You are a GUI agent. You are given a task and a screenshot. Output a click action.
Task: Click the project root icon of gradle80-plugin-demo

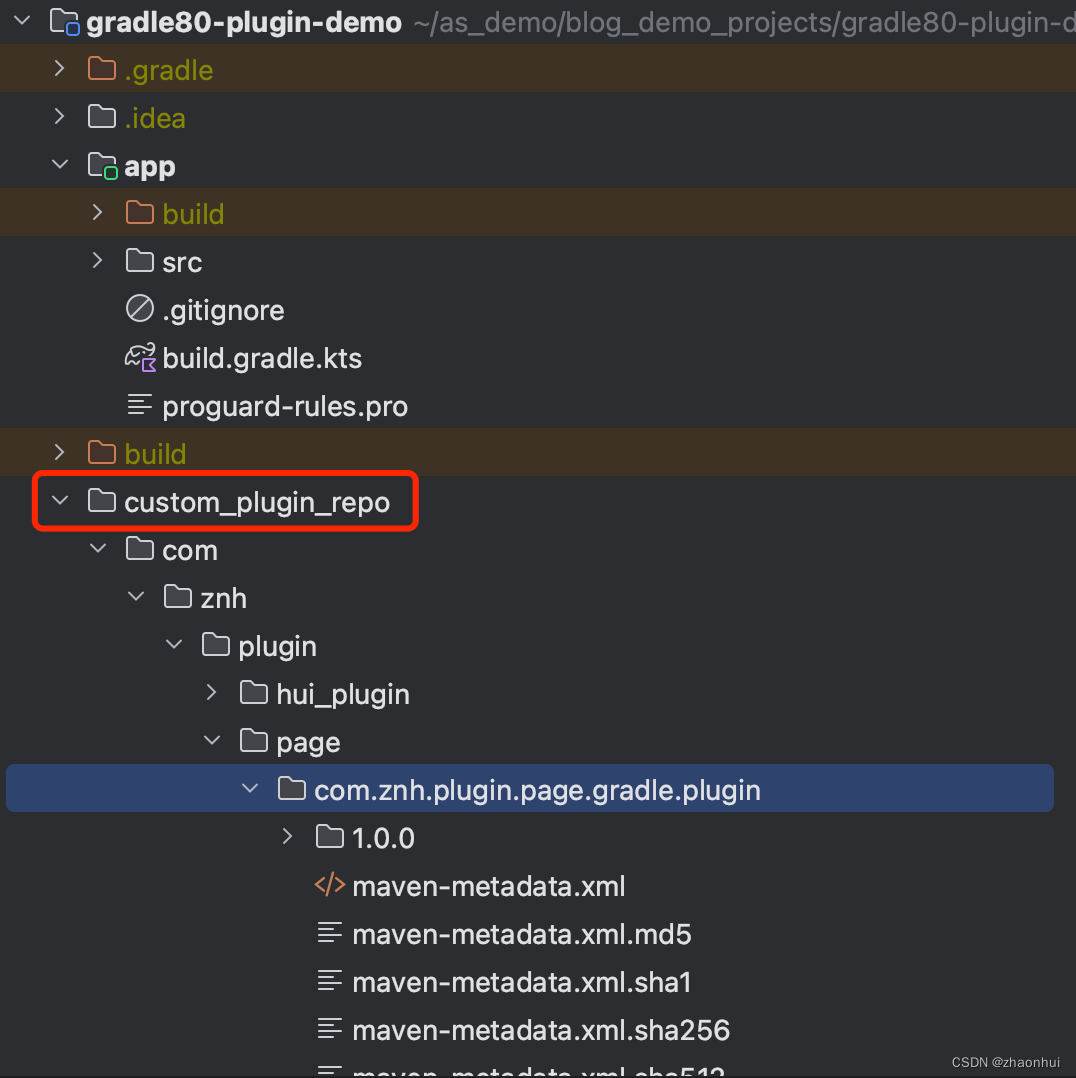[64, 21]
